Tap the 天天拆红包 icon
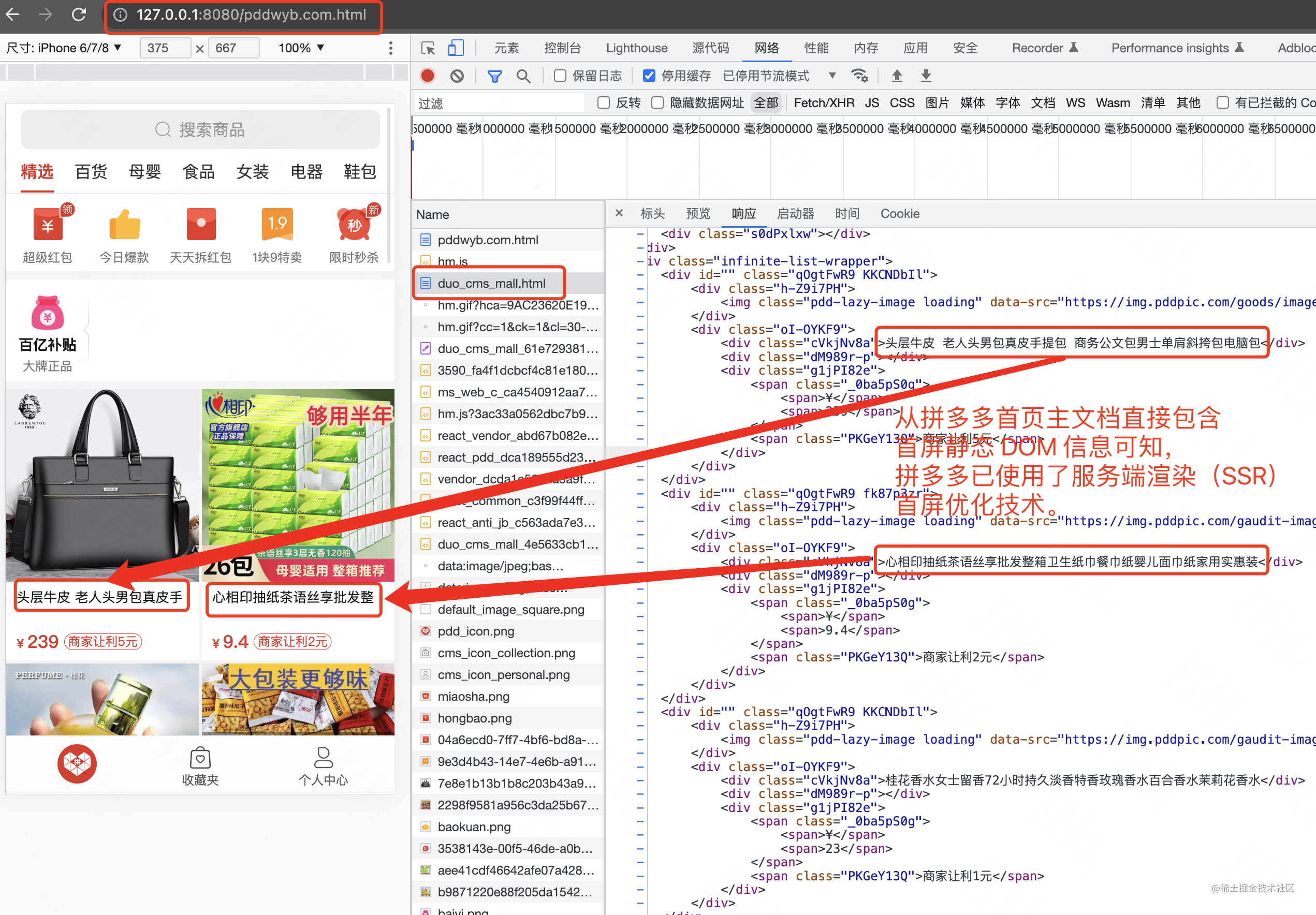This screenshot has width=1316, height=915. (201, 225)
